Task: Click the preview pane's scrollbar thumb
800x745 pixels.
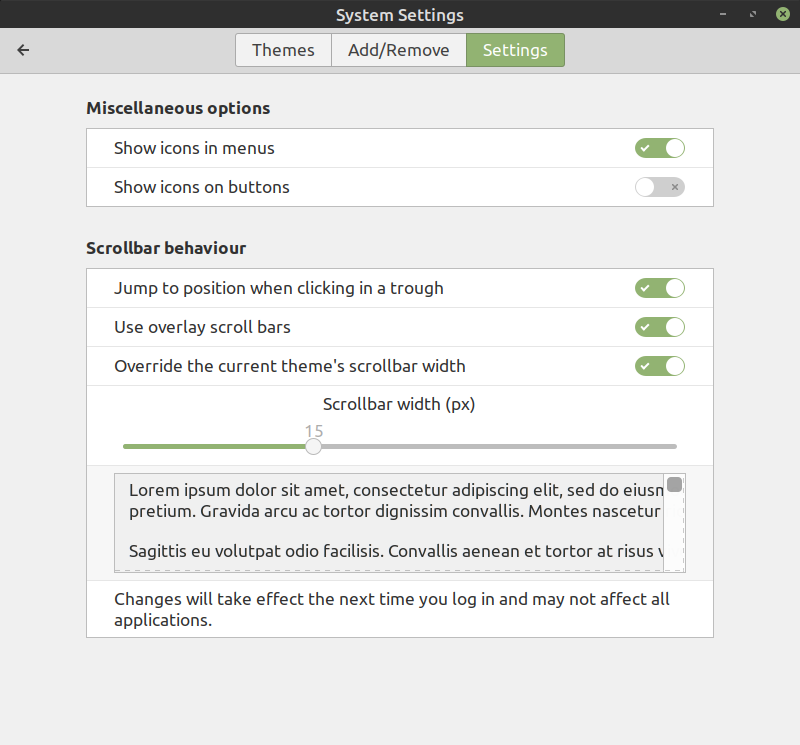Action: click(x=674, y=484)
